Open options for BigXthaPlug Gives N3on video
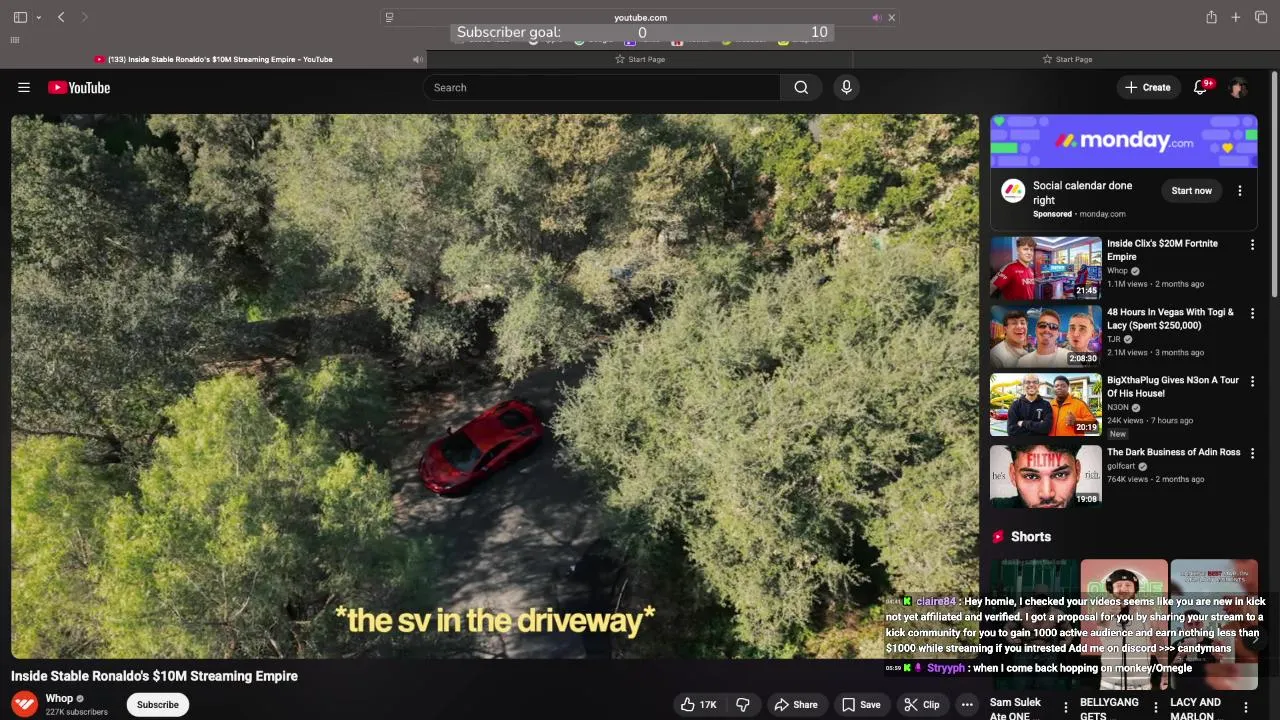Image resolution: width=1280 pixels, height=720 pixels. (x=1252, y=382)
